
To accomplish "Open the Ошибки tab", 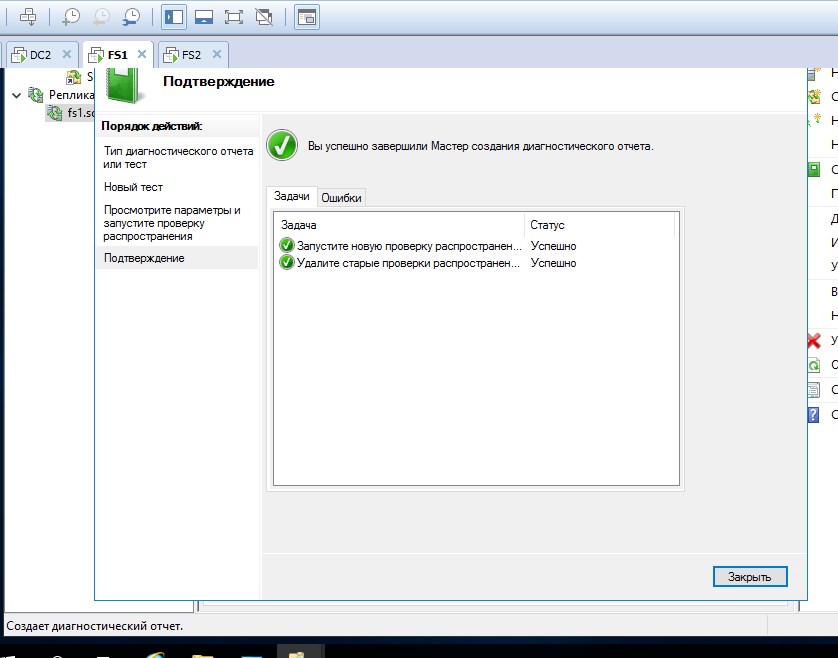I will [342, 198].
